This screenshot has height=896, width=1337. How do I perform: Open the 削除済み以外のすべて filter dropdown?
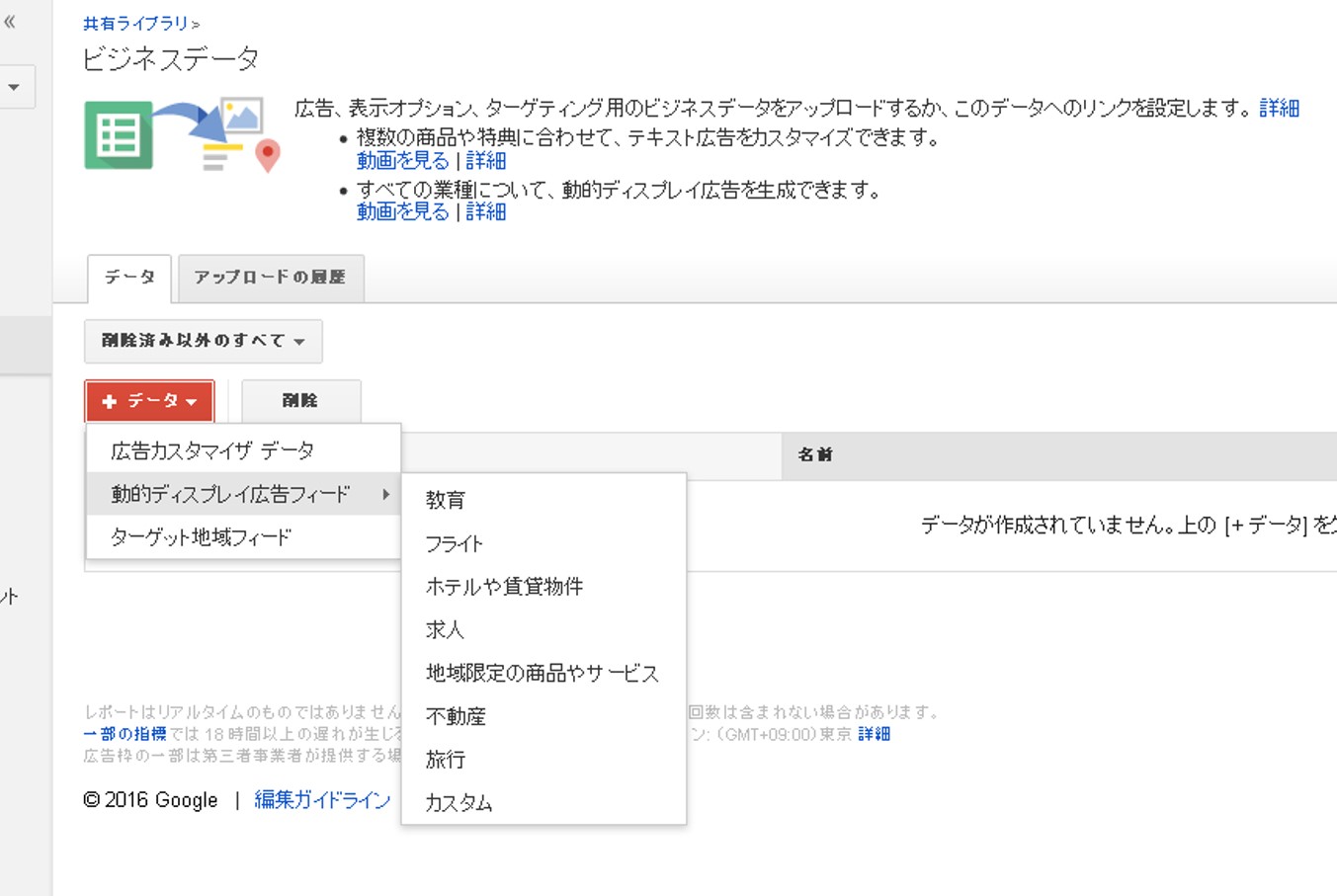pos(204,341)
